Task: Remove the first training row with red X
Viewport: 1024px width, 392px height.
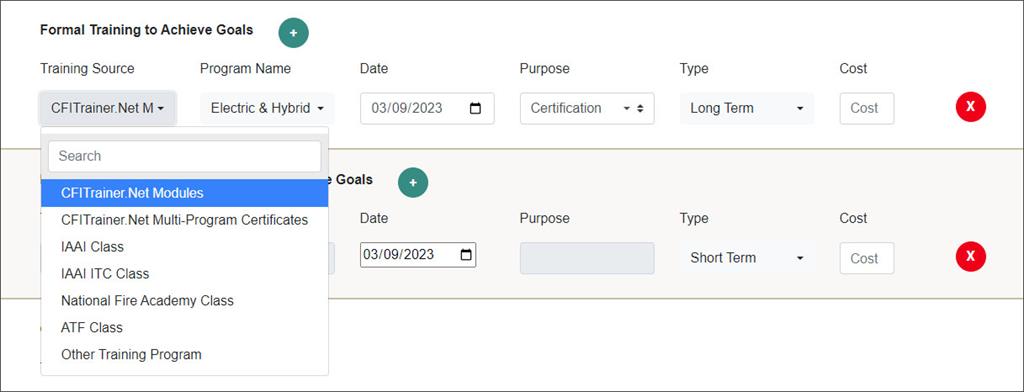Action: click(970, 106)
